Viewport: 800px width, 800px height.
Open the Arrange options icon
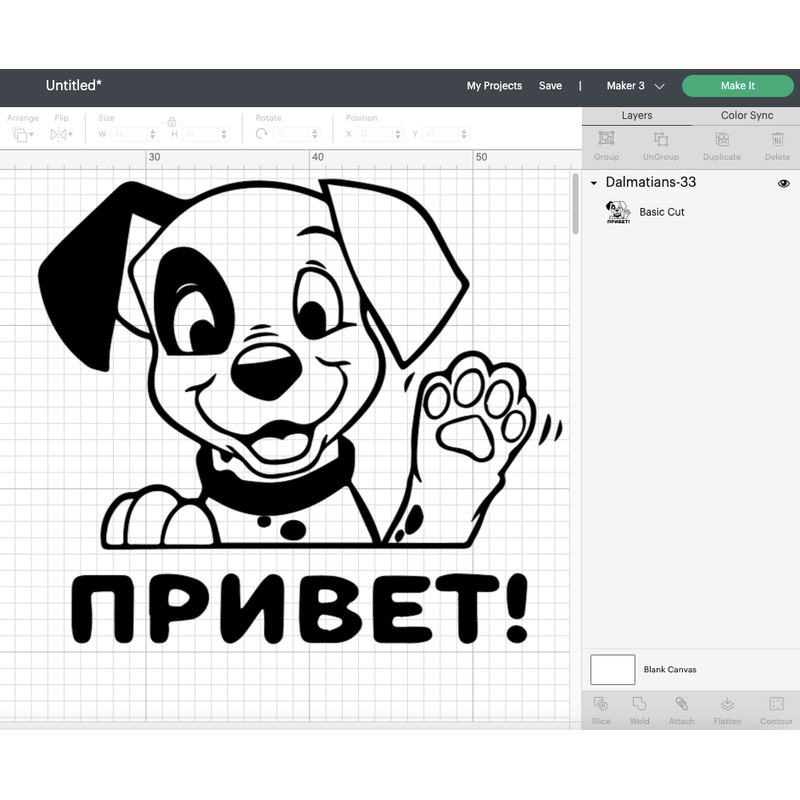[20, 134]
